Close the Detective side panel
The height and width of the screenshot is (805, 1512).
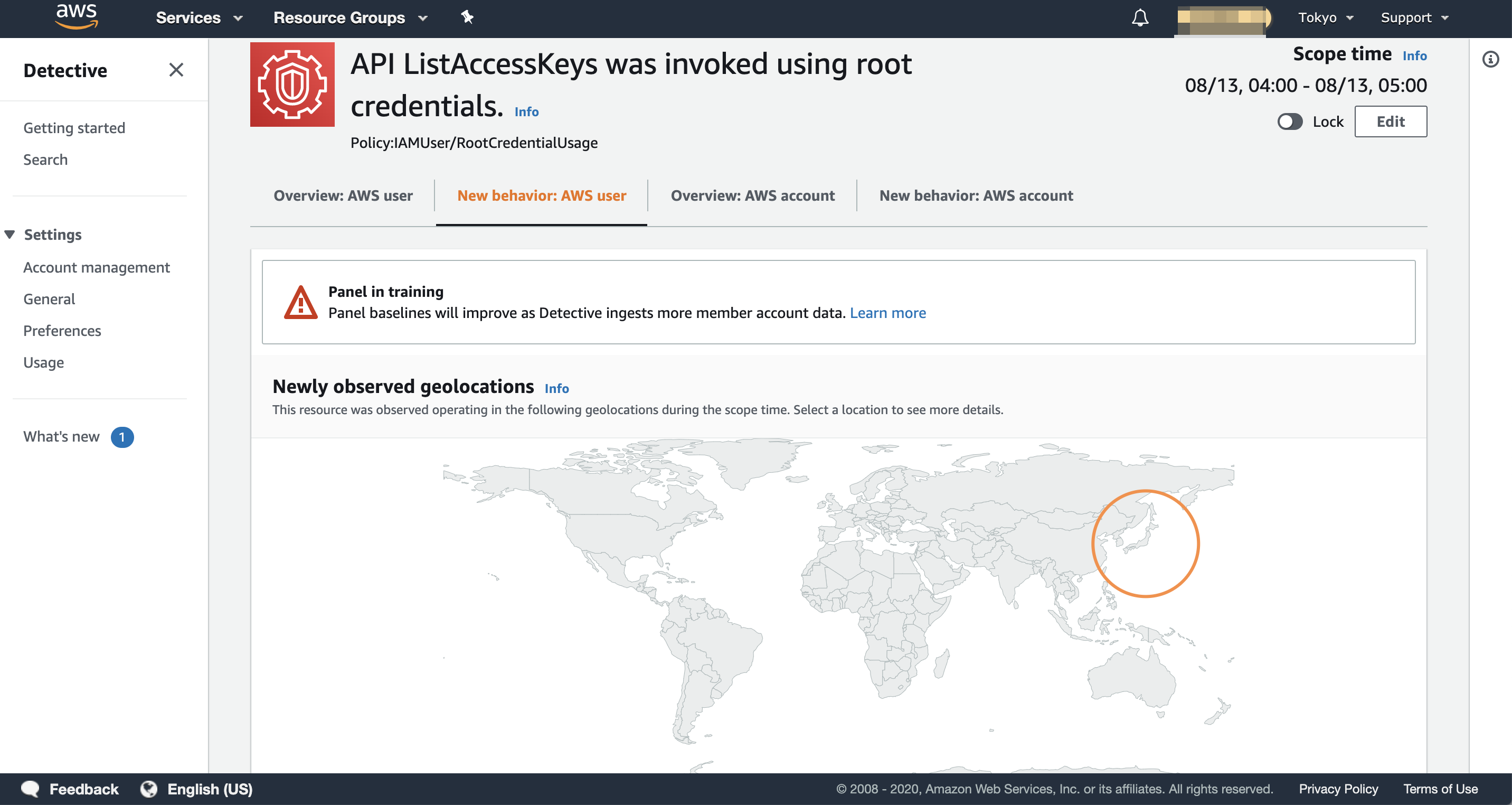(176, 70)
